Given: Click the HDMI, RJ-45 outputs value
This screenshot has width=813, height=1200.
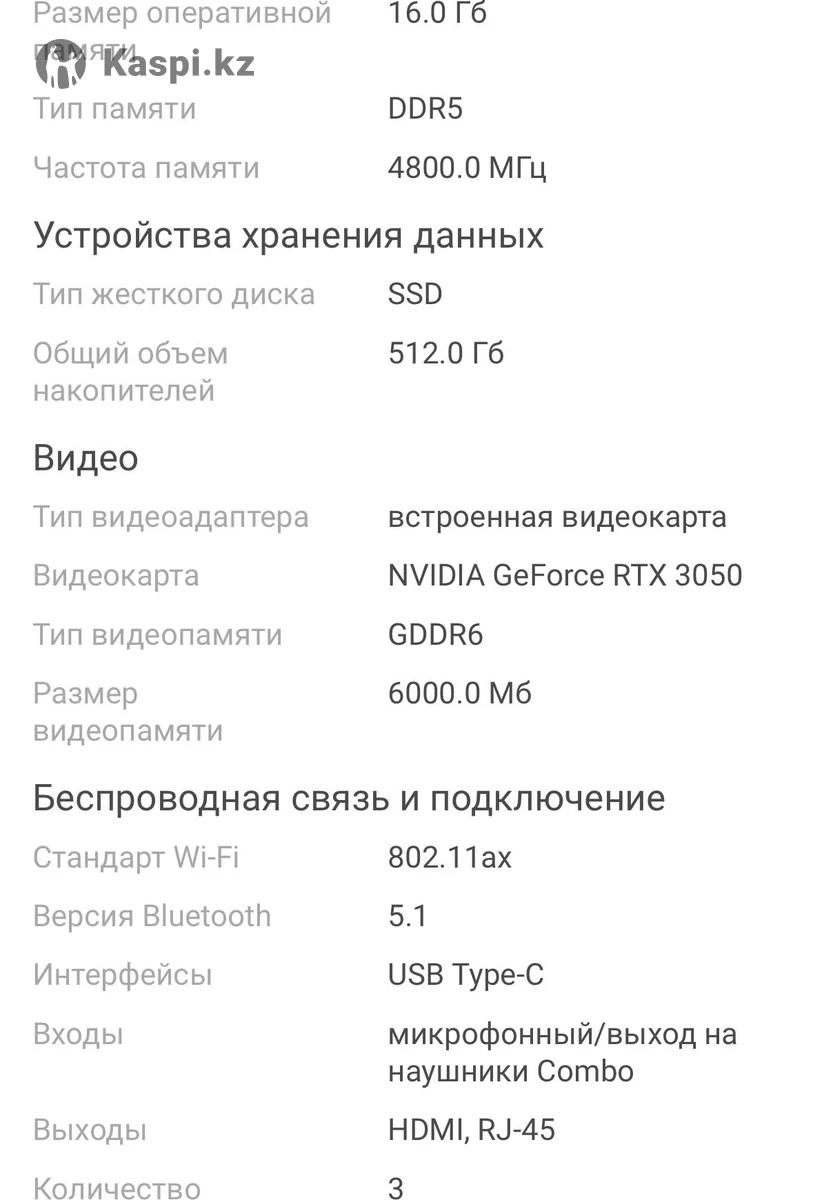Looking at the screenshot, I should tap(471, 1131).
